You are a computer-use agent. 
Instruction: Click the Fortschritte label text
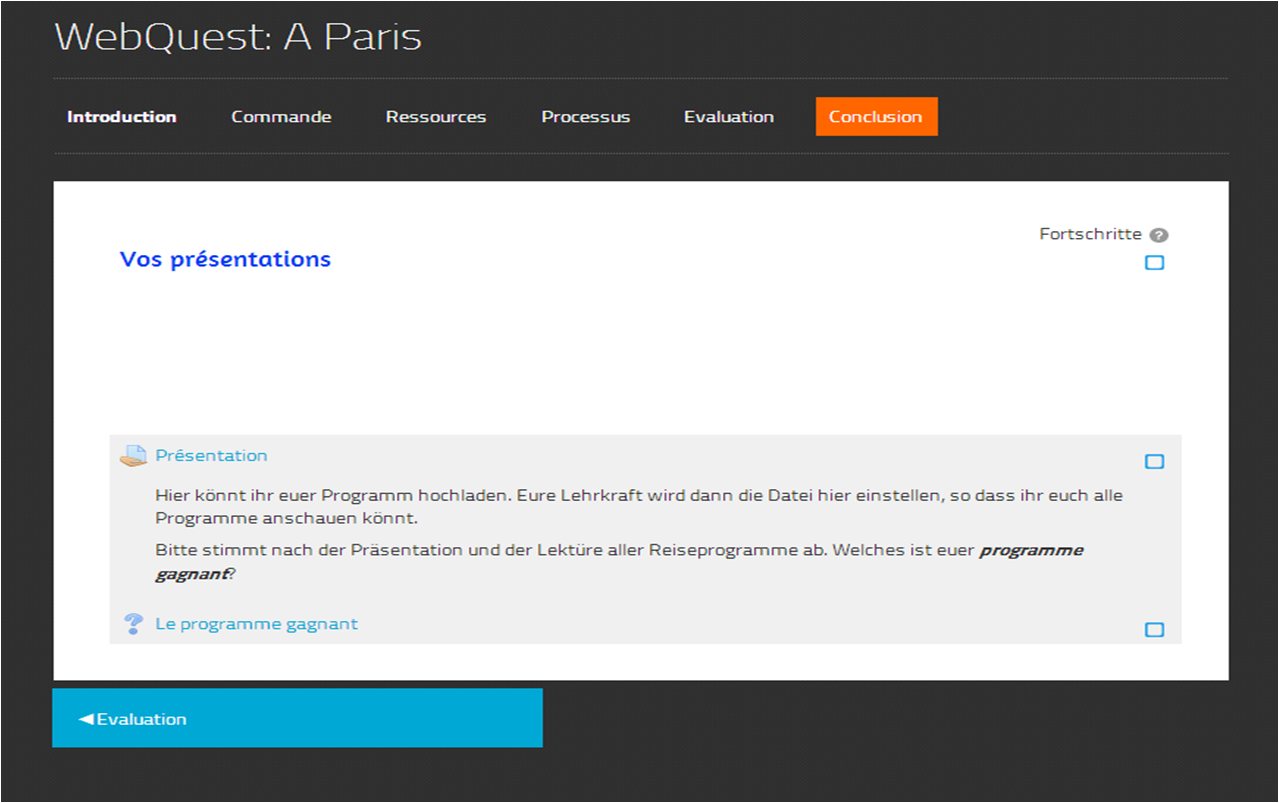point(1090,234)
